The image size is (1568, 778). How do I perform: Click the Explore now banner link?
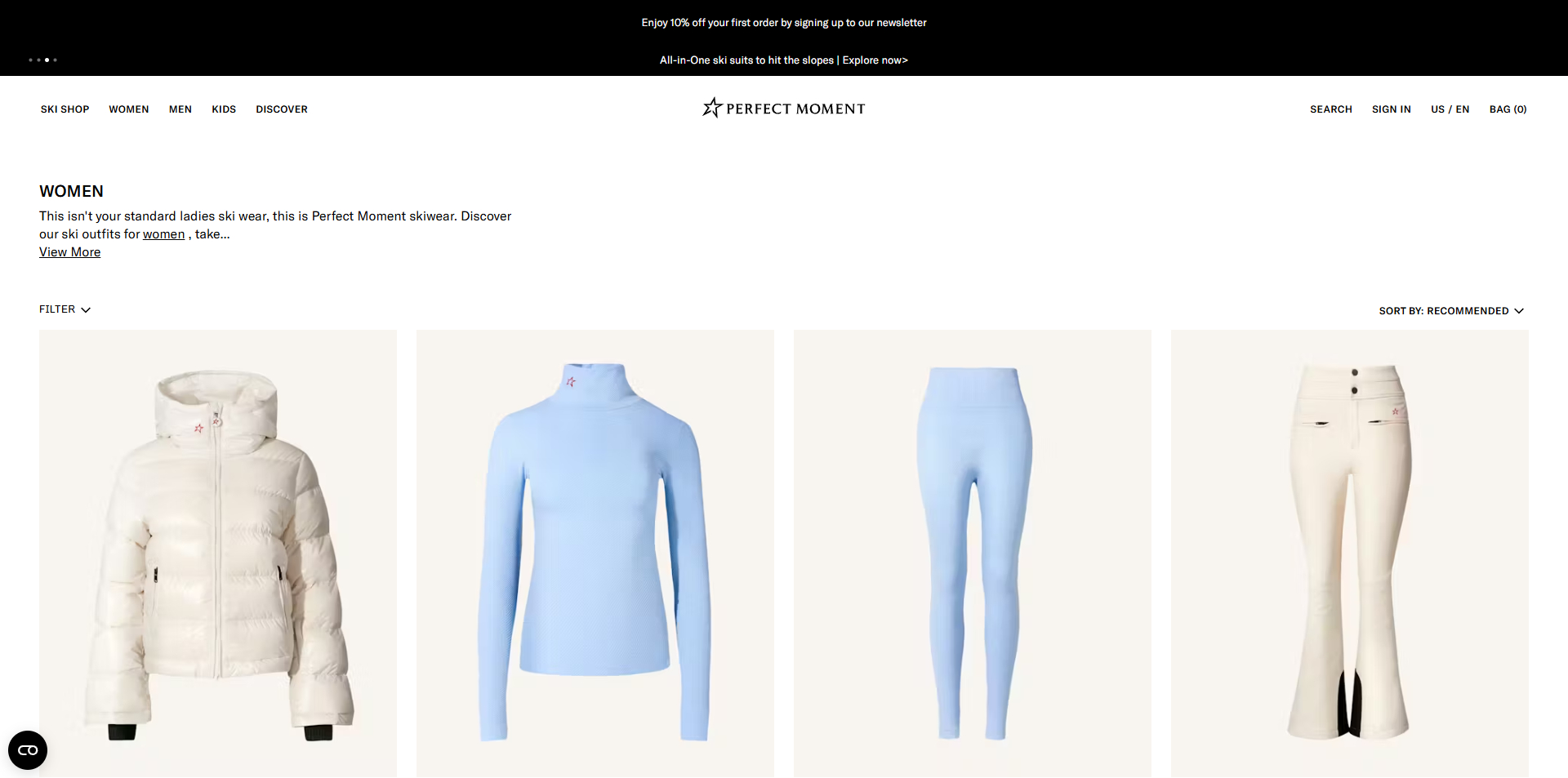[875, 60]
